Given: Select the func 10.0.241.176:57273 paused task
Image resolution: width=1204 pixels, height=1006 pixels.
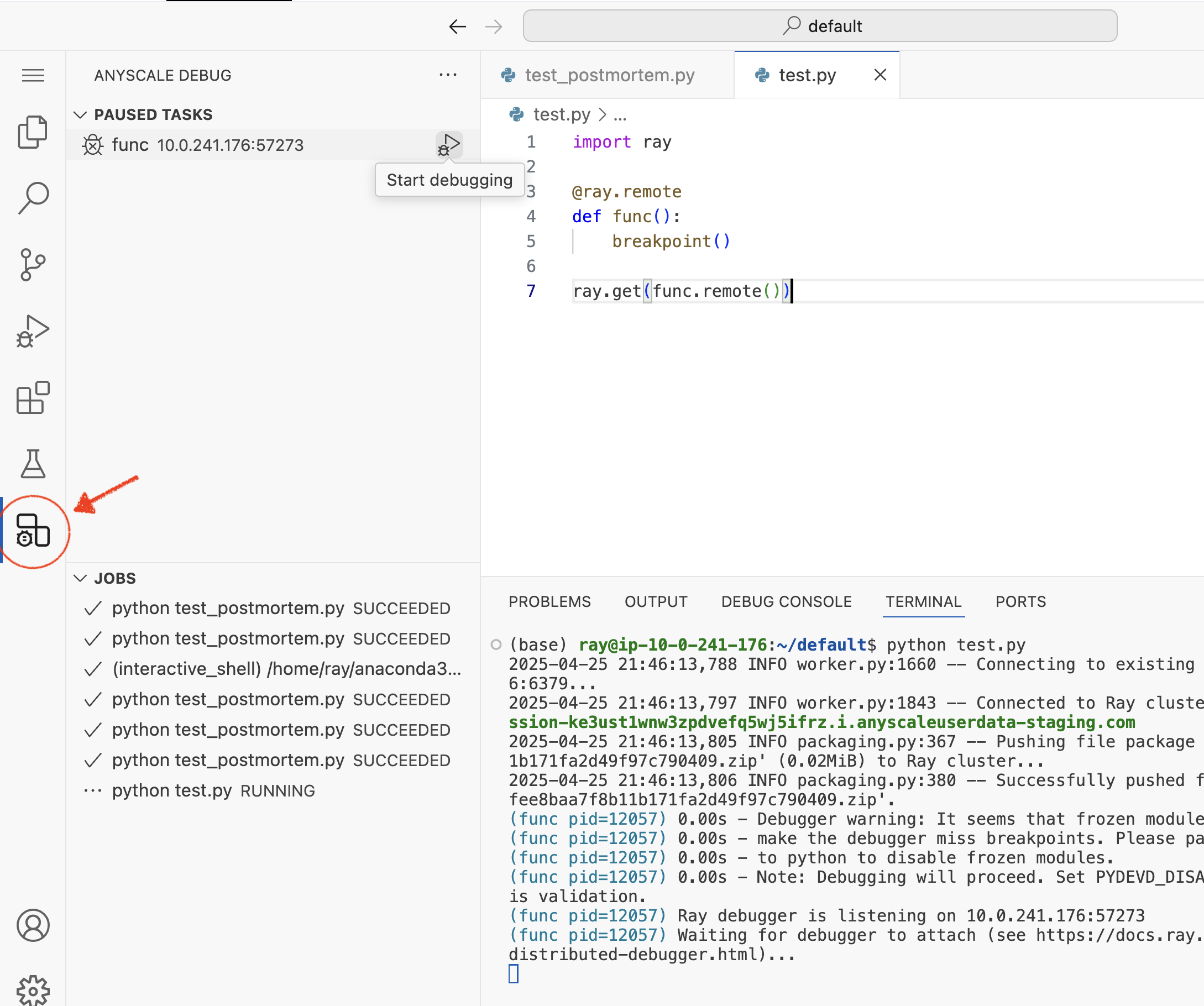Looking at the screenshot, I should [x=273, y=145].
